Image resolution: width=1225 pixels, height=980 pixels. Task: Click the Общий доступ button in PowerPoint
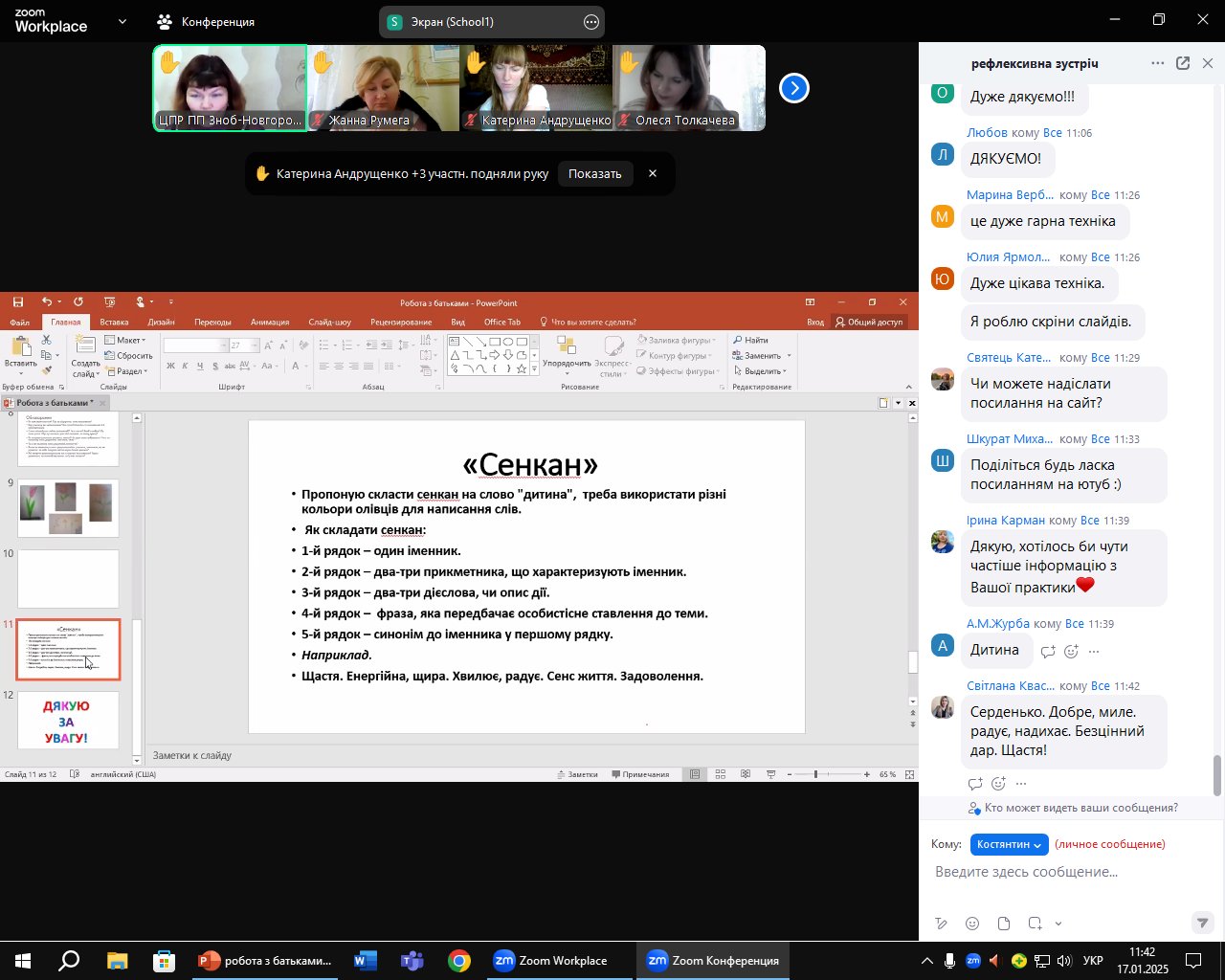click(x=869, y=323)
